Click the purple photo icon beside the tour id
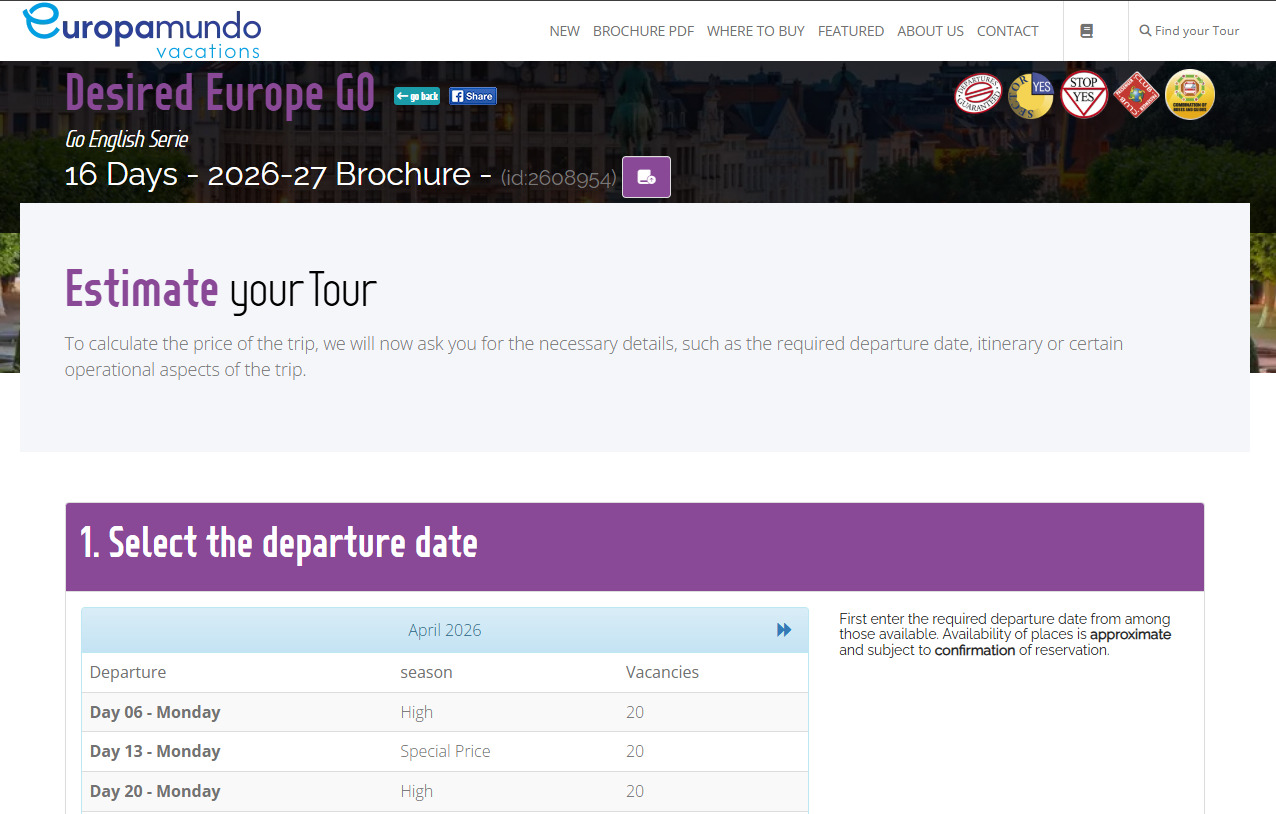 point(646,176)
